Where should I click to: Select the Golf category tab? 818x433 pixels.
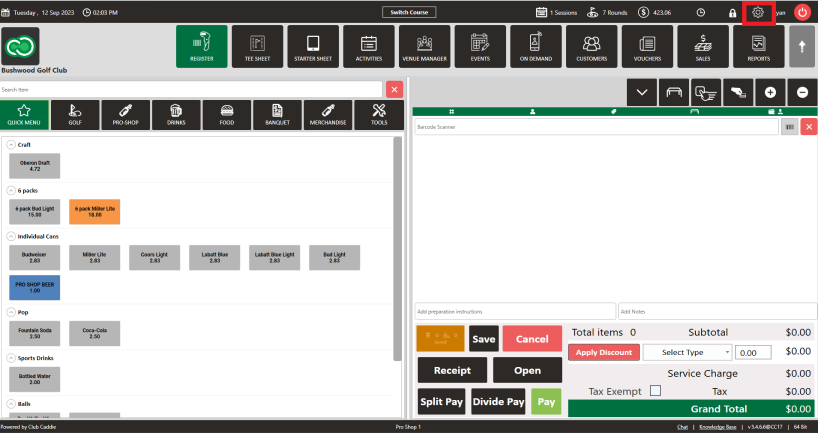click(x=75, y=115)
